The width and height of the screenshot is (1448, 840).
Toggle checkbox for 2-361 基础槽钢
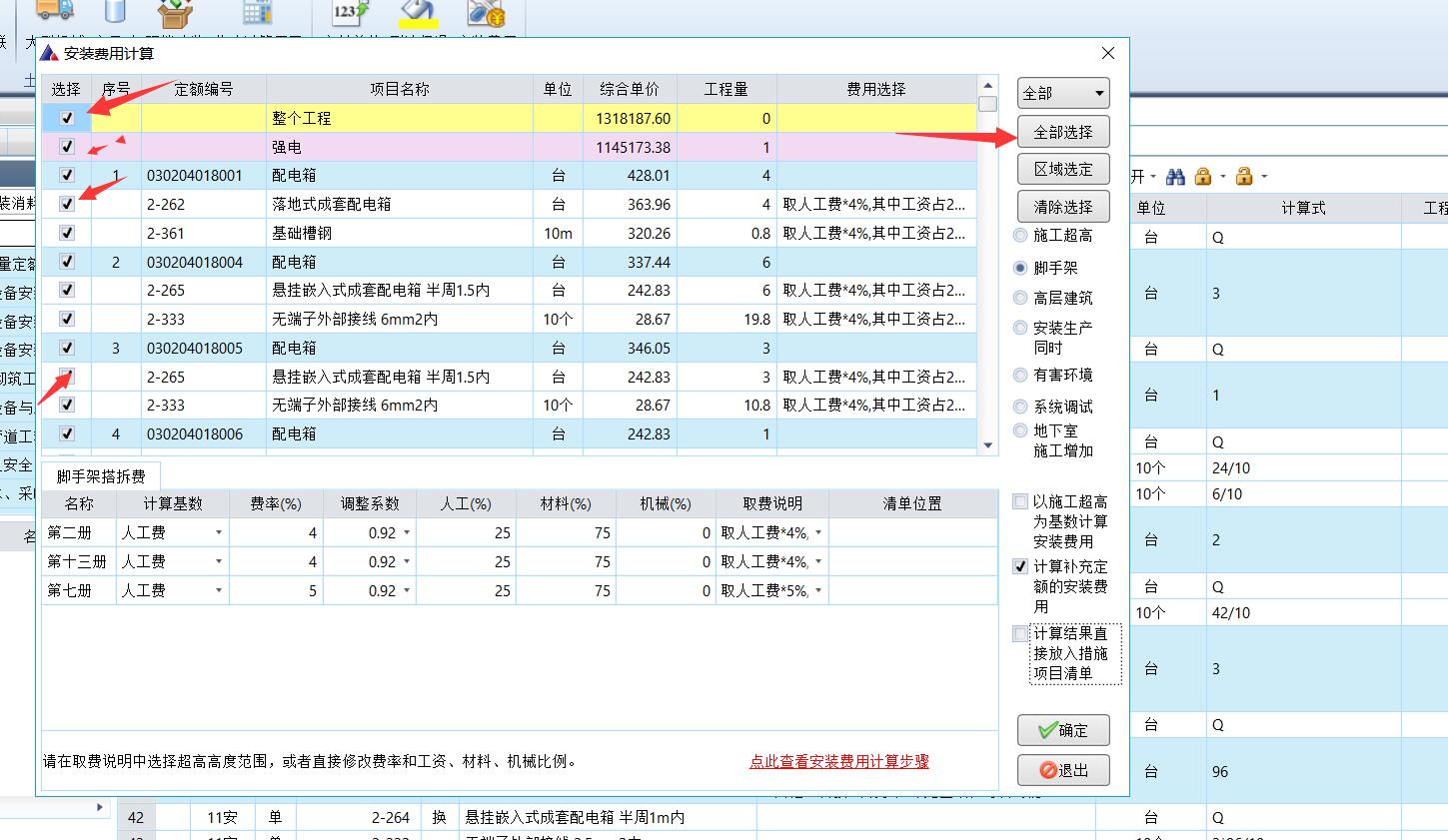tap(67, 233)
